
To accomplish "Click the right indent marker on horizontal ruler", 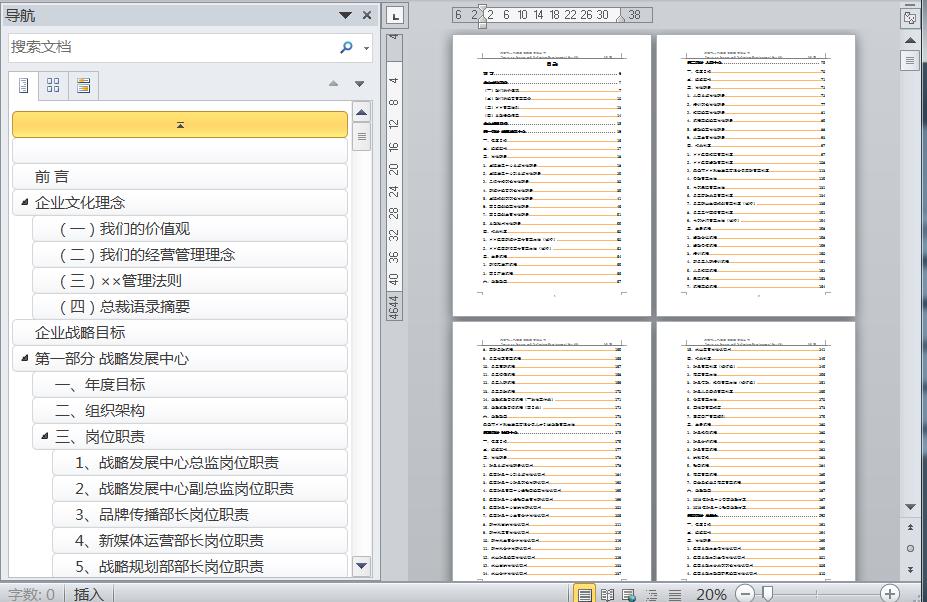I will [x=620, y=19].
